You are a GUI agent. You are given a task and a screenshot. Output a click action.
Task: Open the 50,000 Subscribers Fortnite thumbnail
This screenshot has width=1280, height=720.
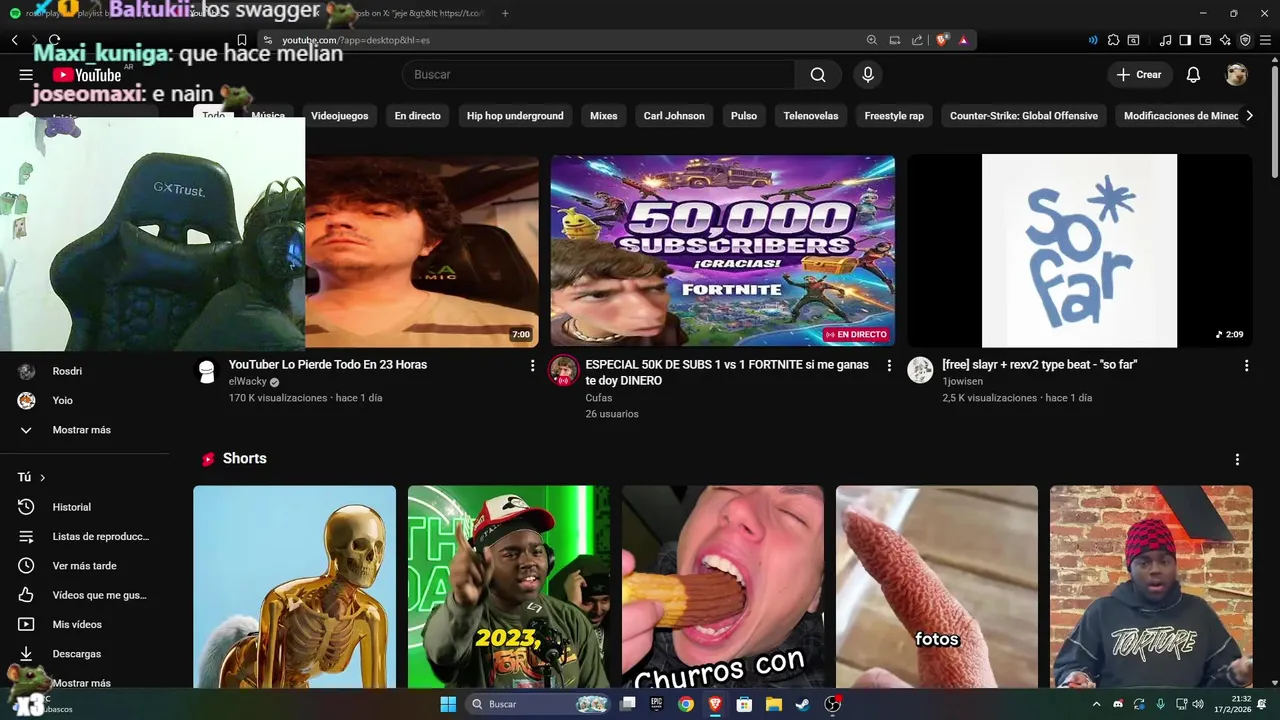coord(723,251)
